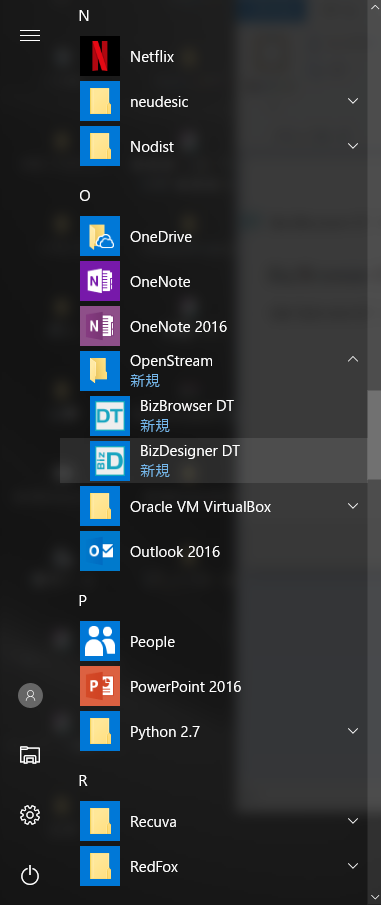Click the OpenStream folder icon
The image size is (381, 905).
100,371
